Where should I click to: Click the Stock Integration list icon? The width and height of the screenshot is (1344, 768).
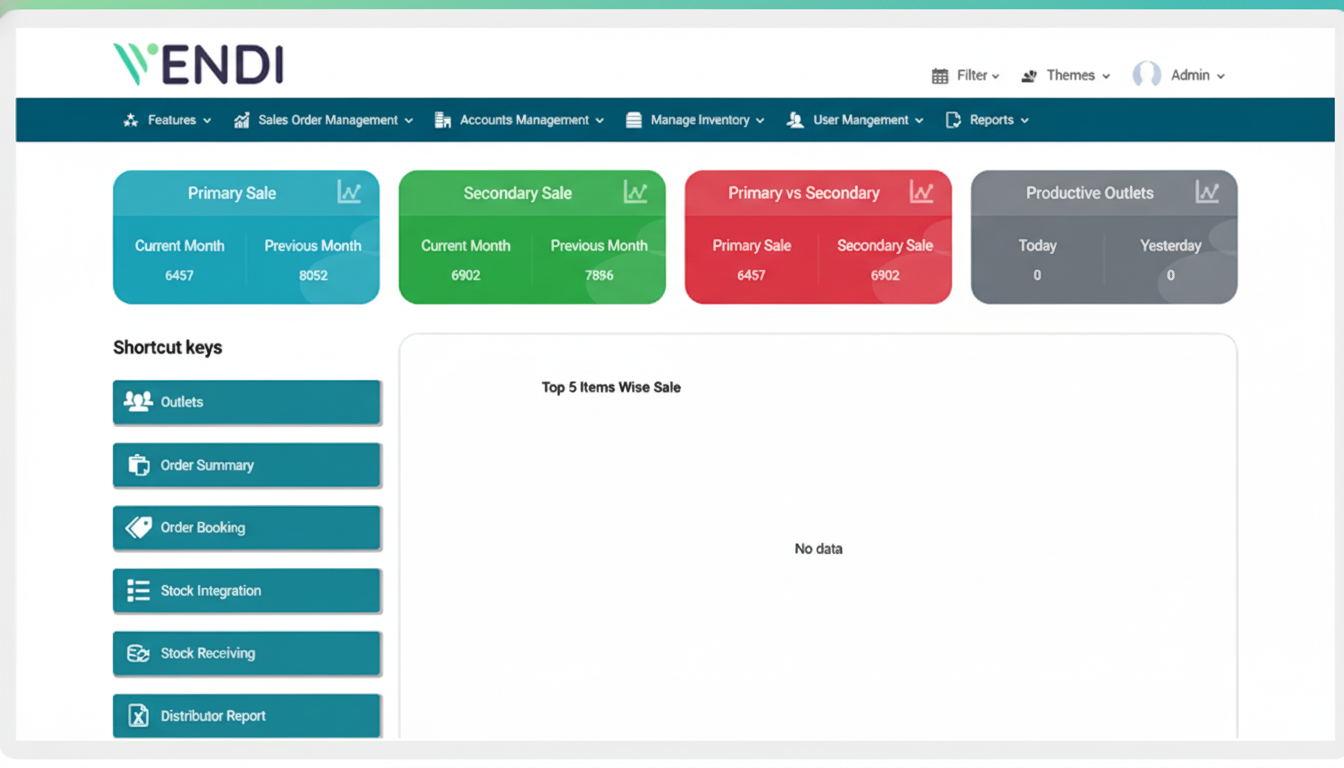(137, 591)
